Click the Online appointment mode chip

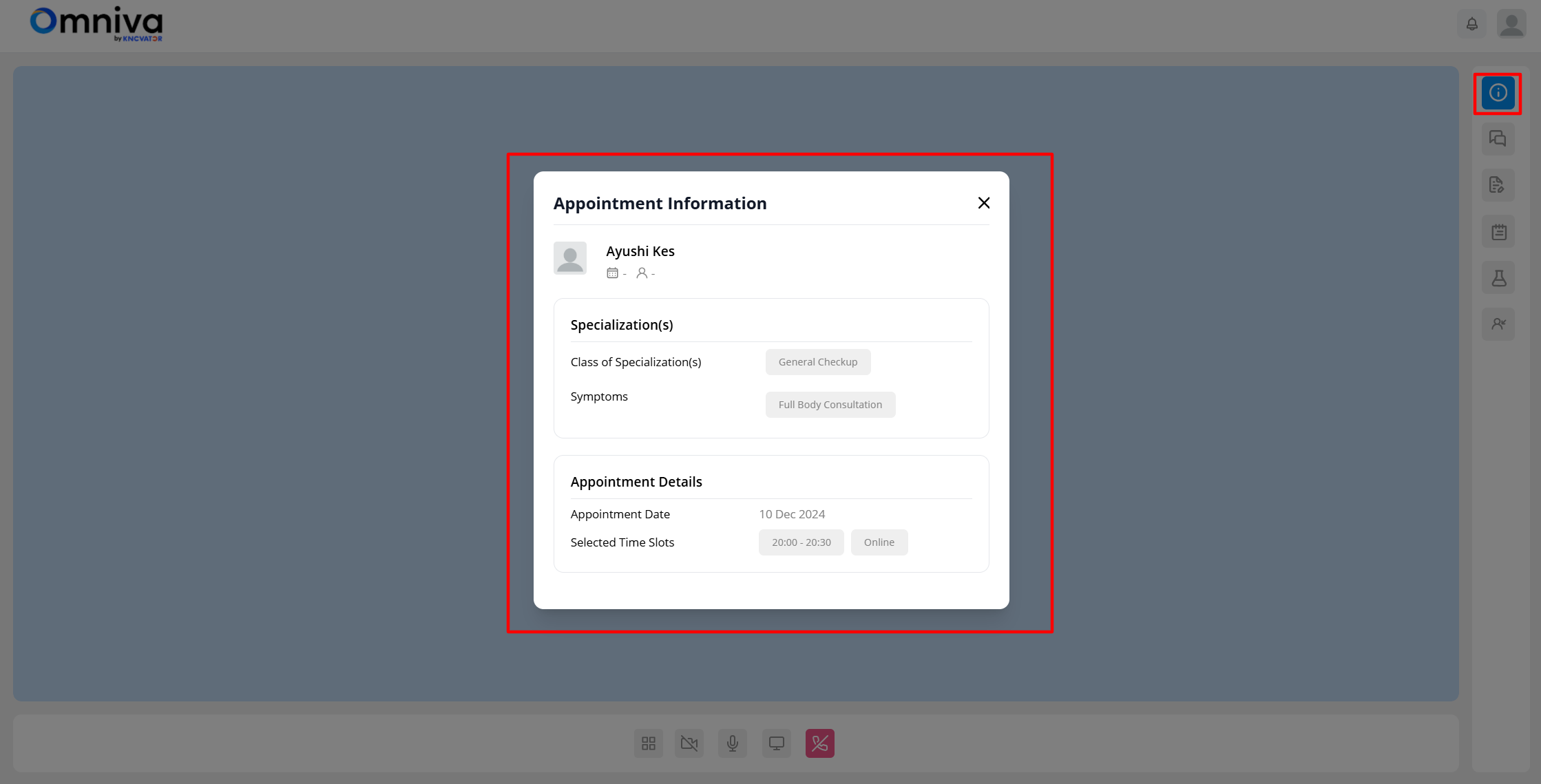pyautogui.click(x=879, y=542)
